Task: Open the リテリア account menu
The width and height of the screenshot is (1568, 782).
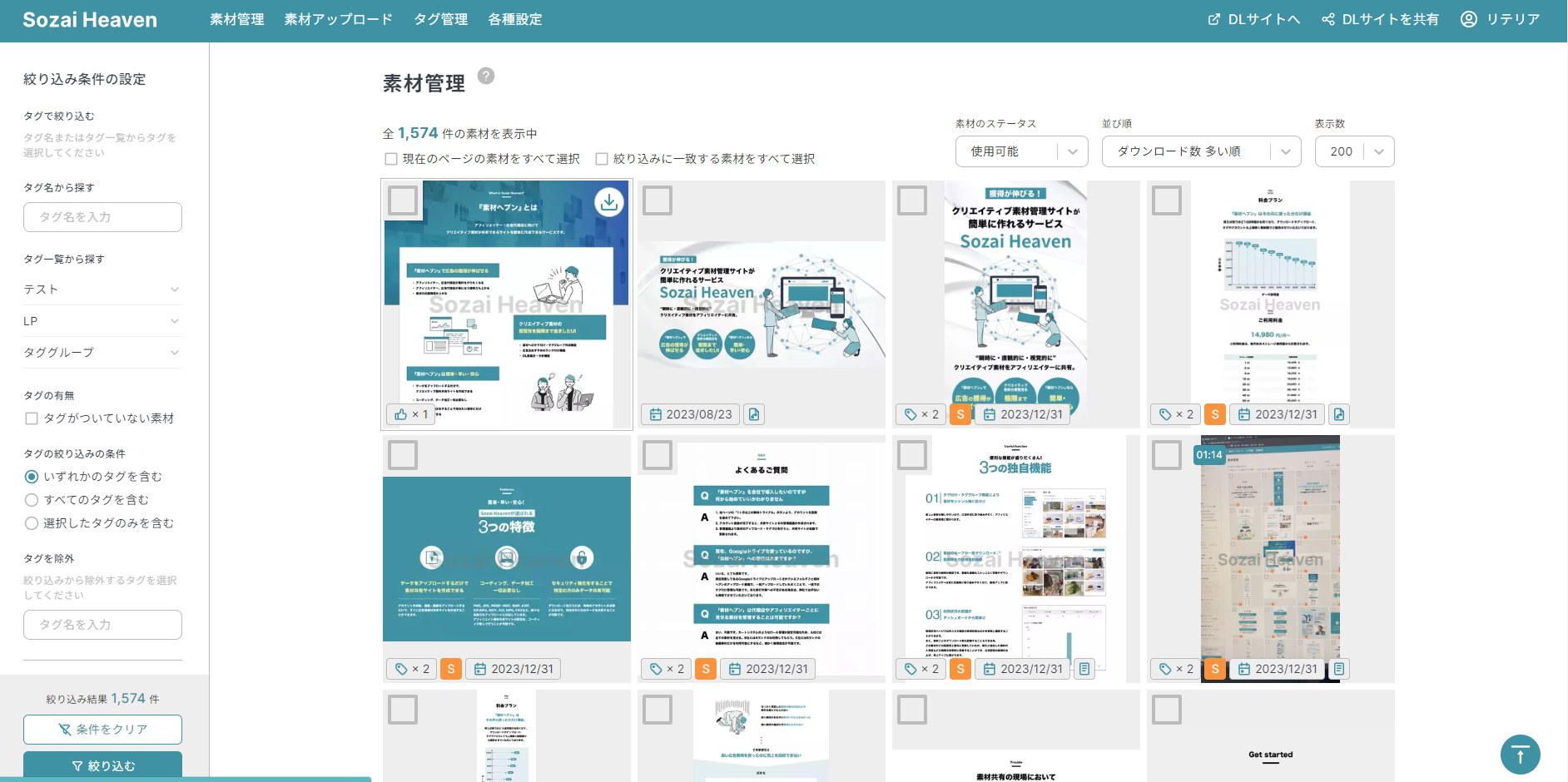Action: [x=1501, y=19]
